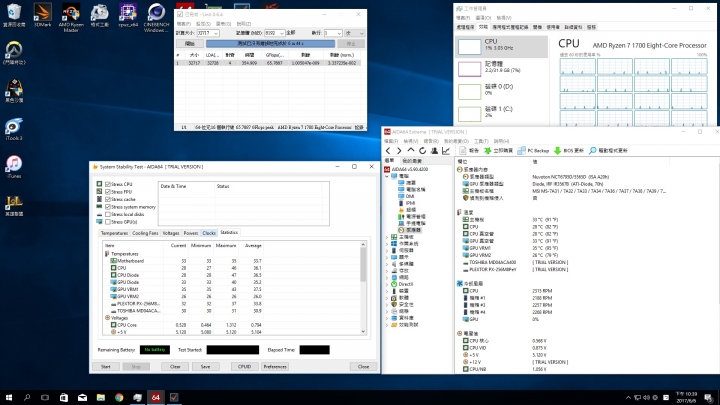Image resolution: width=720 pixels, height=405 pixels.
Task: Toggle Stress FPU checkbox
Action: click(x=108, y=191)
